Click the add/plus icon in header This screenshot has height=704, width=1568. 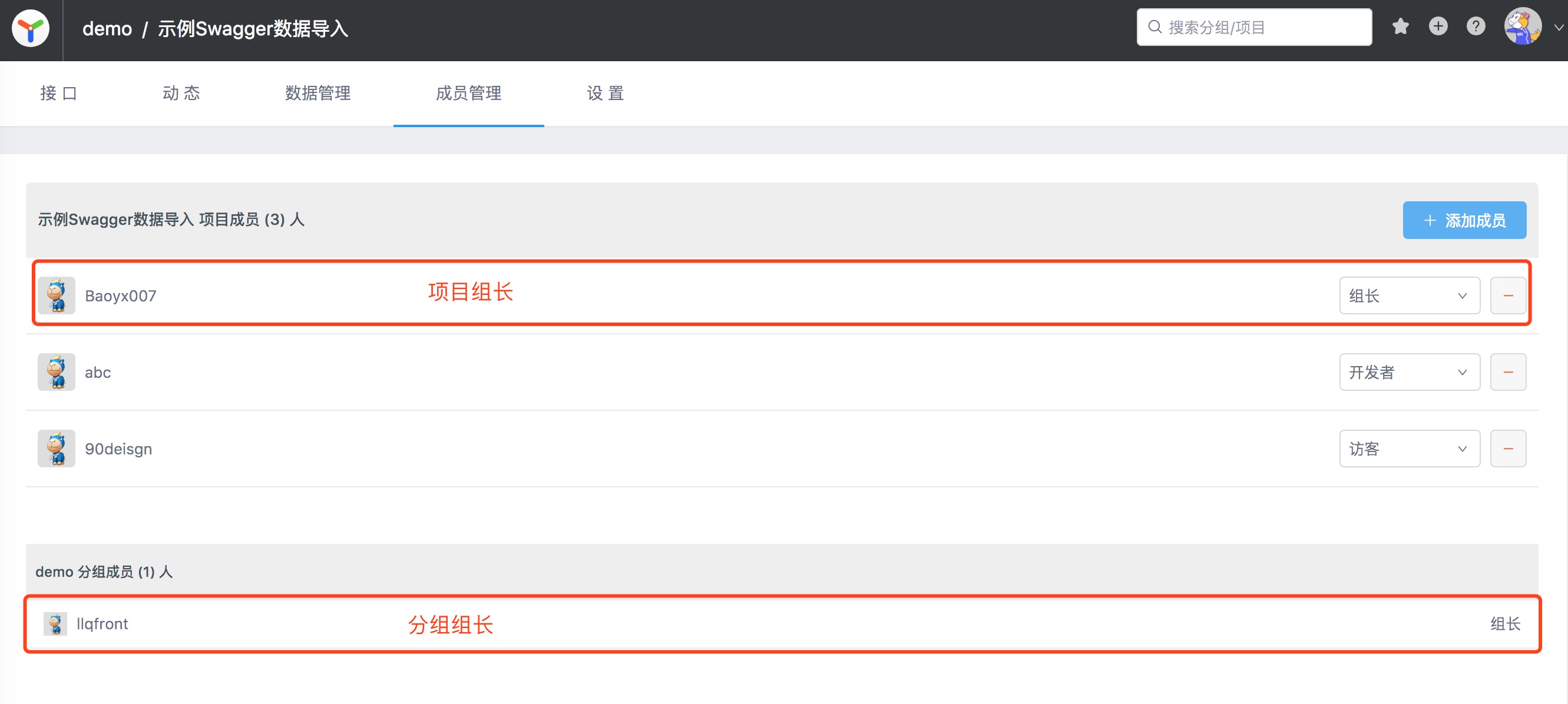(1437, 27)
